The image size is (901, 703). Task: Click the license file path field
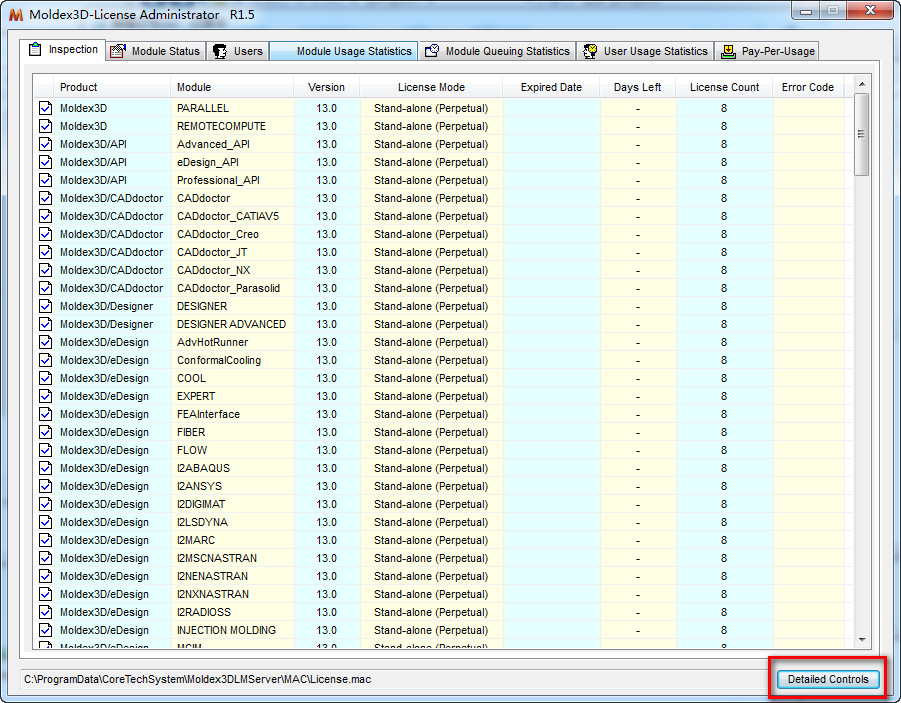(x=394, y=679)
